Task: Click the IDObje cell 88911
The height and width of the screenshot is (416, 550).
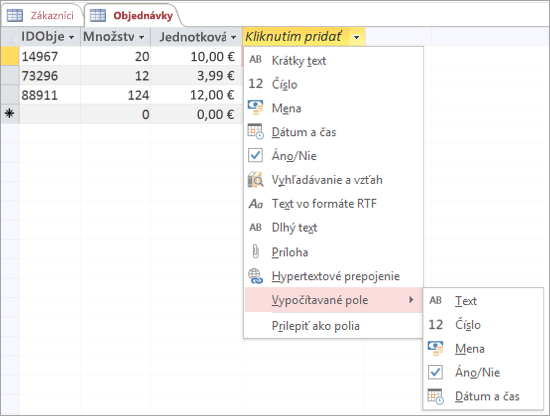Action: pyautogui.click(x=50, y=95)
